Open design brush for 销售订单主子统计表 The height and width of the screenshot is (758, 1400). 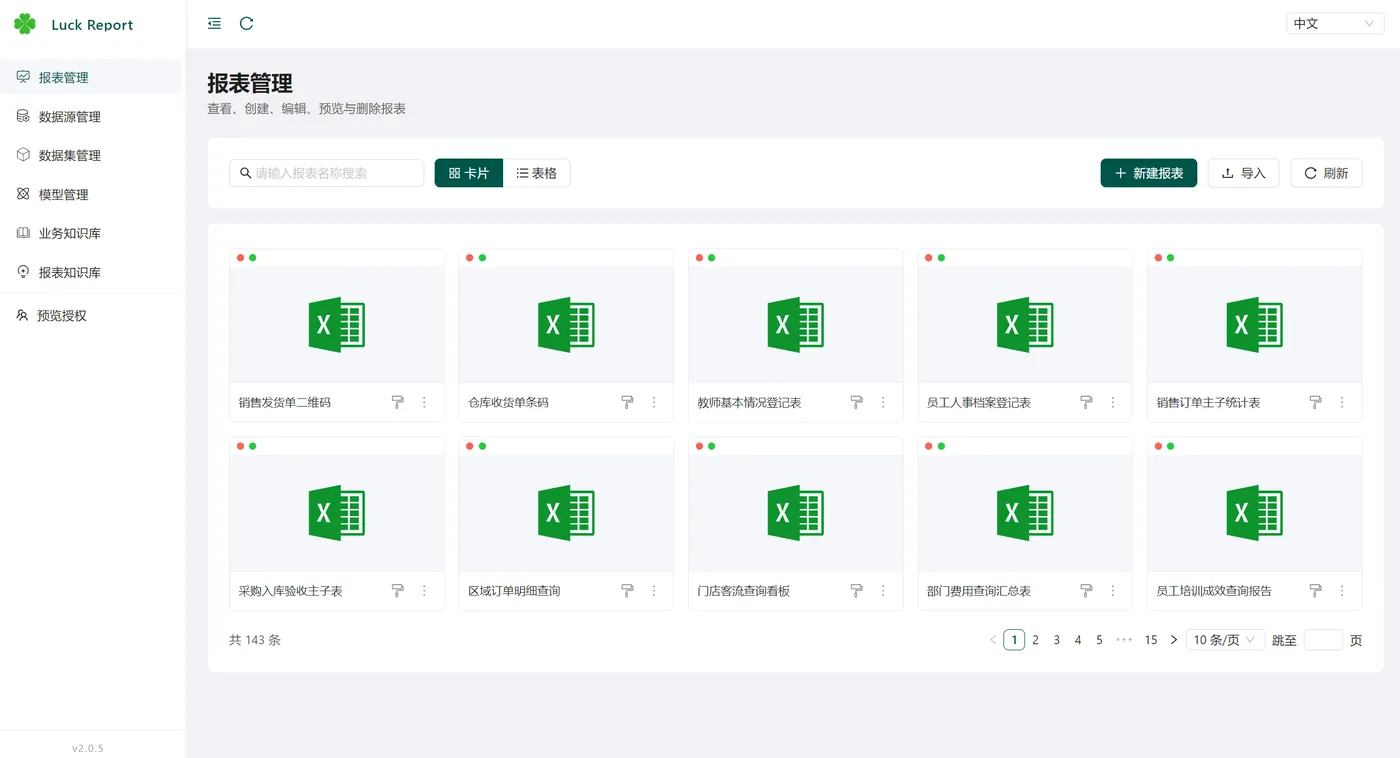(x=1316, y=402)
